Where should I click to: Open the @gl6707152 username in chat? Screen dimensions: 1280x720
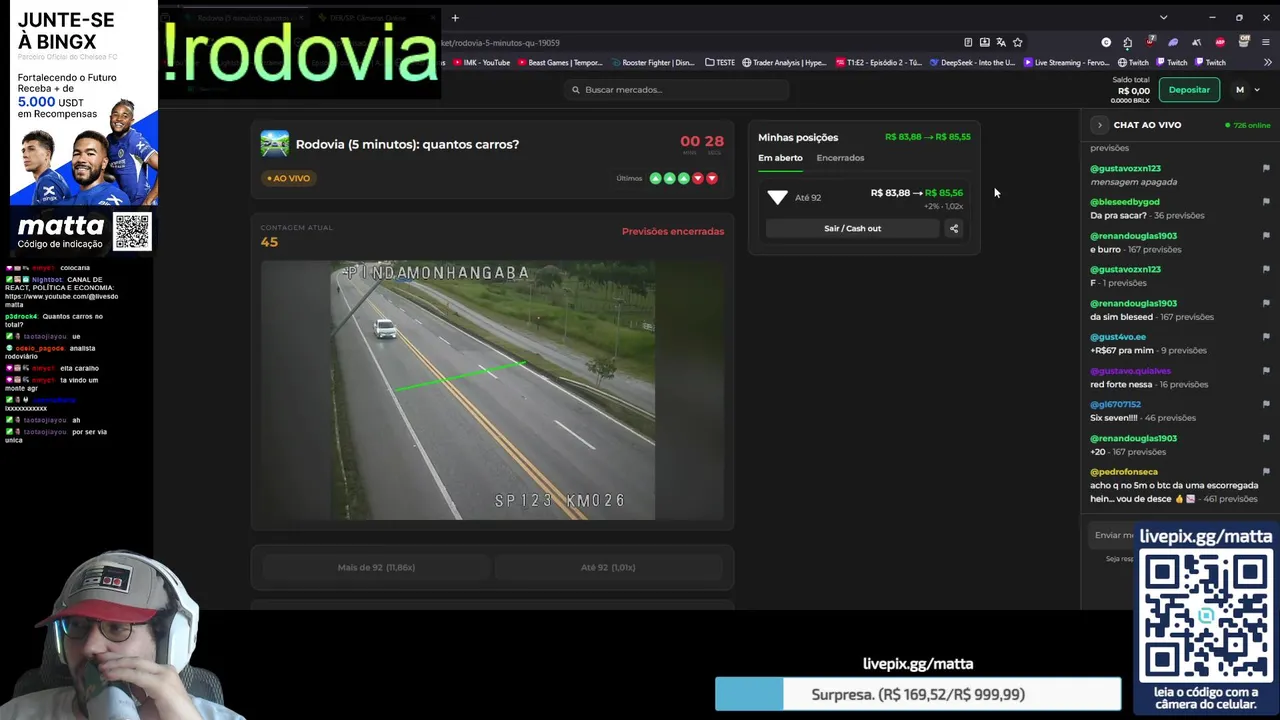coord(1115,404)
